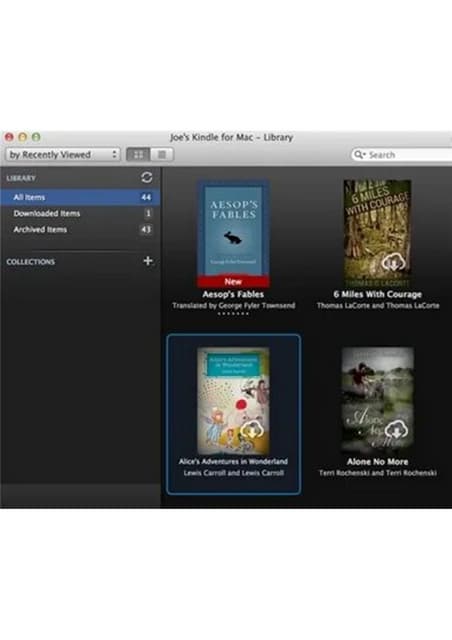Image resolution: width=452 pixels, height=640 pixels.
Task: Click the Archived Items count badge 43
Action: coord(146,229)
